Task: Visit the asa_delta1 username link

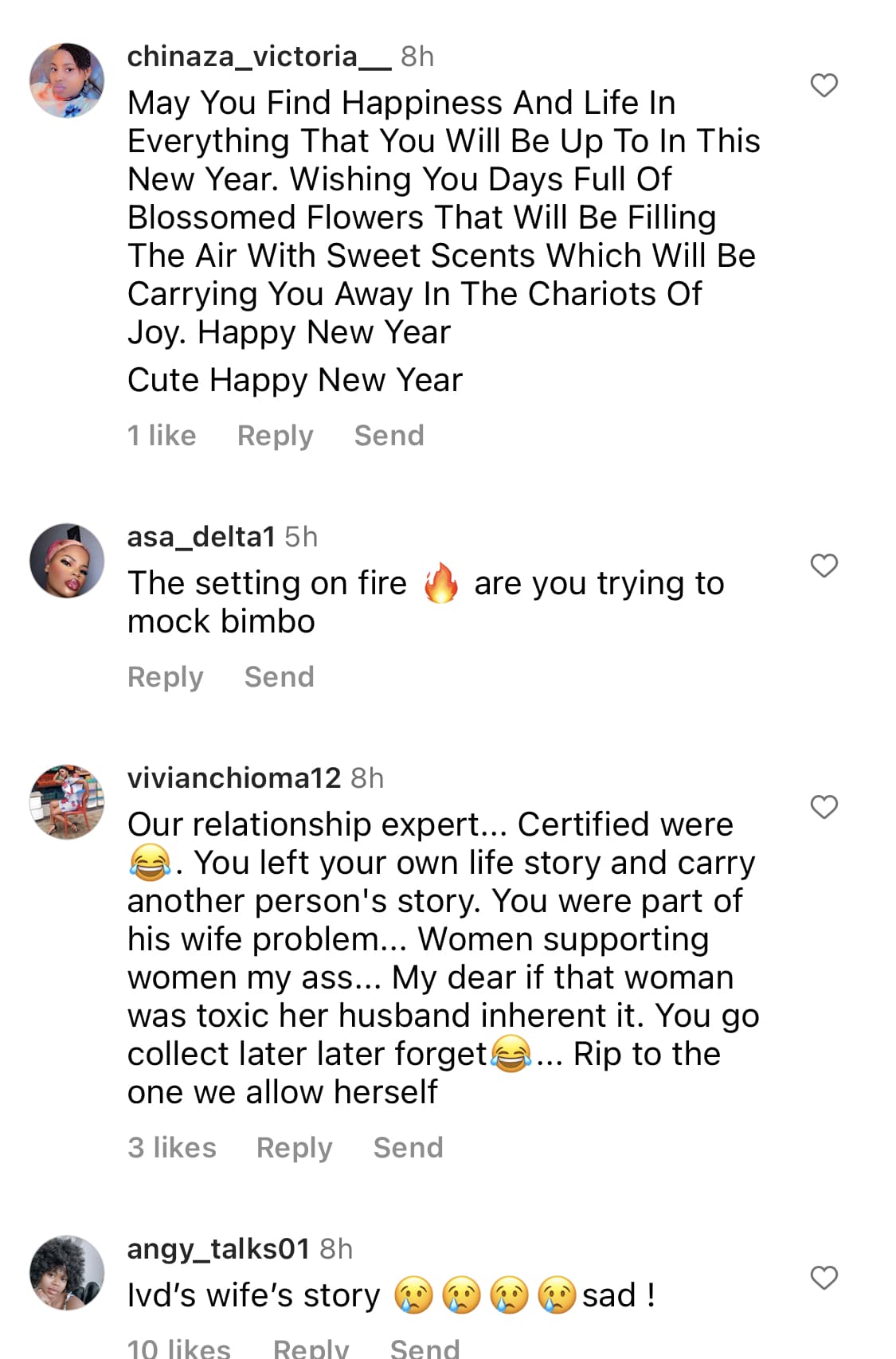Action: pyautogui.click(x=202, y=537)
